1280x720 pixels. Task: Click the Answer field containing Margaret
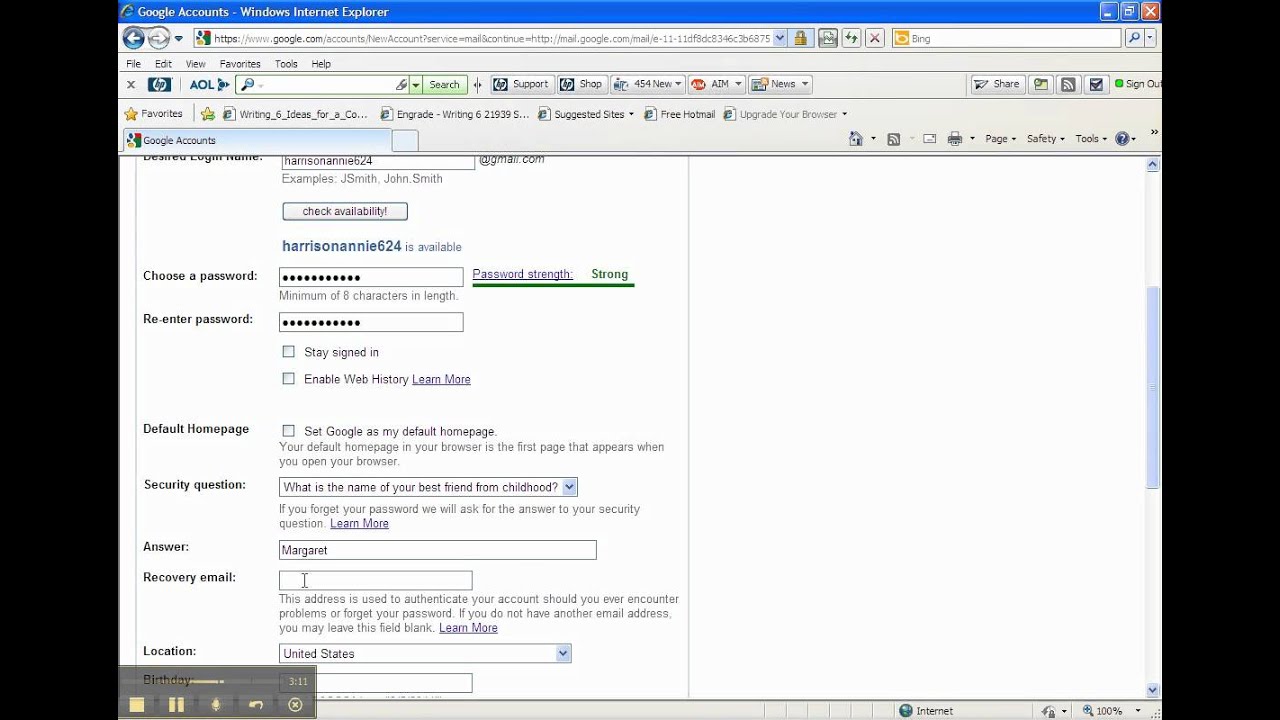(x=438, y=549)
